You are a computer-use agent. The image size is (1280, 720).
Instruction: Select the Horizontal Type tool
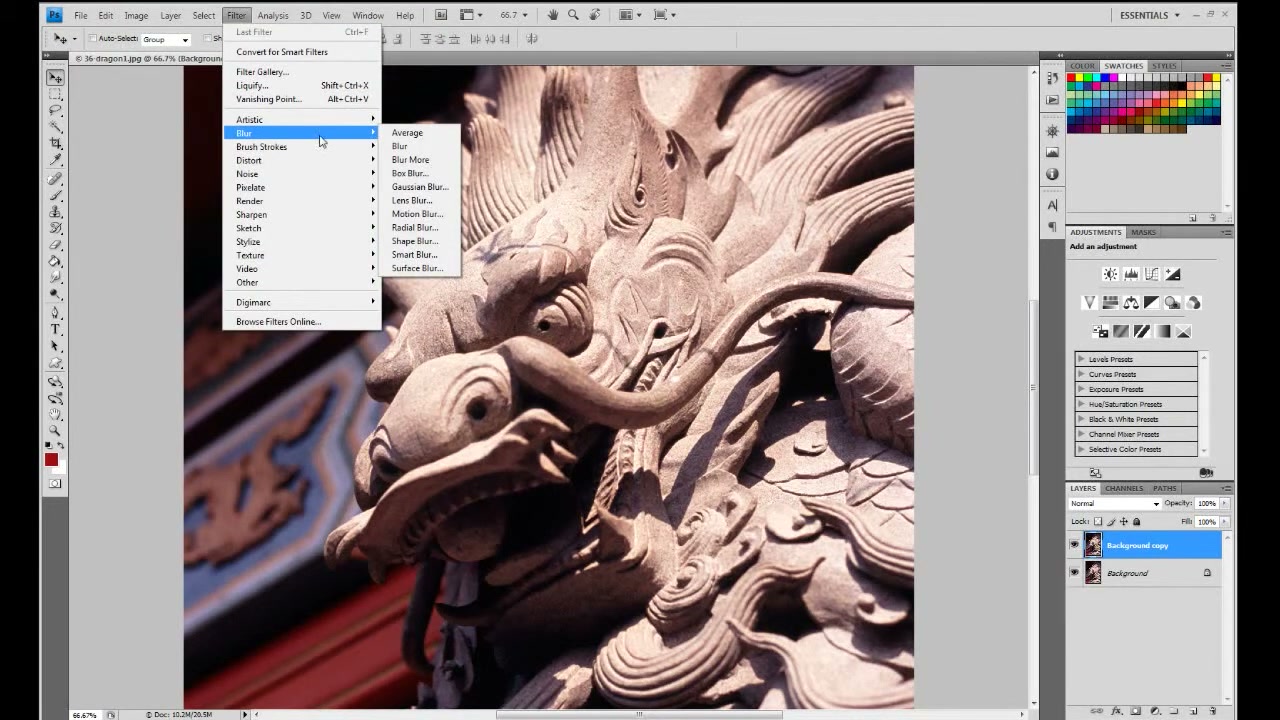point(56,330)
